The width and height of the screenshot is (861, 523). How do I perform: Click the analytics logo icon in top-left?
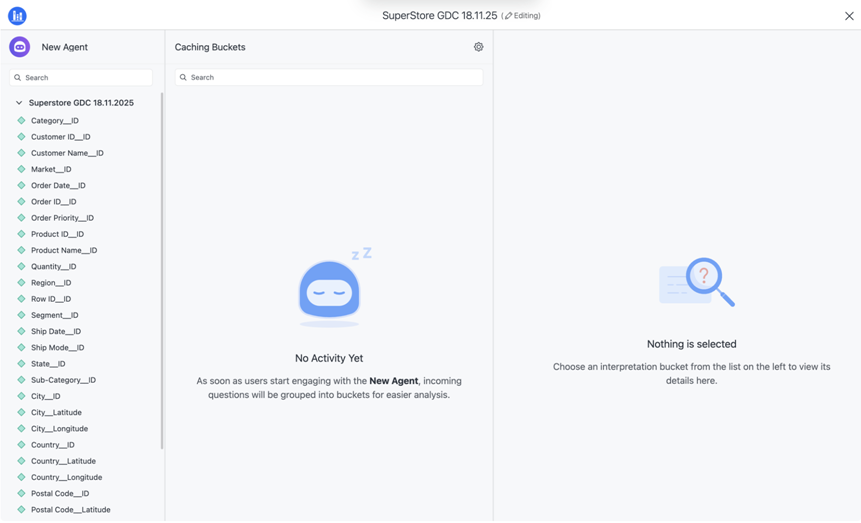coord(17,16)
